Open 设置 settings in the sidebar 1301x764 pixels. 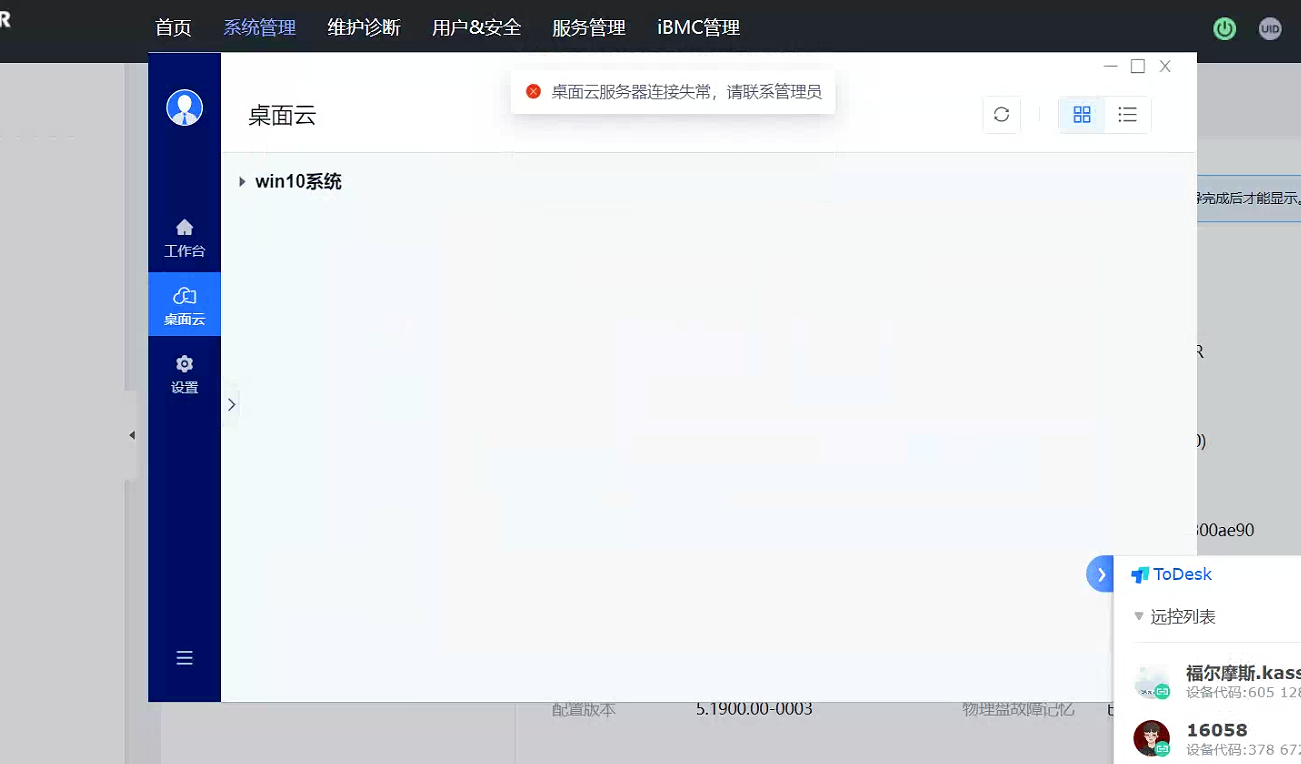[x=184, y=373]
